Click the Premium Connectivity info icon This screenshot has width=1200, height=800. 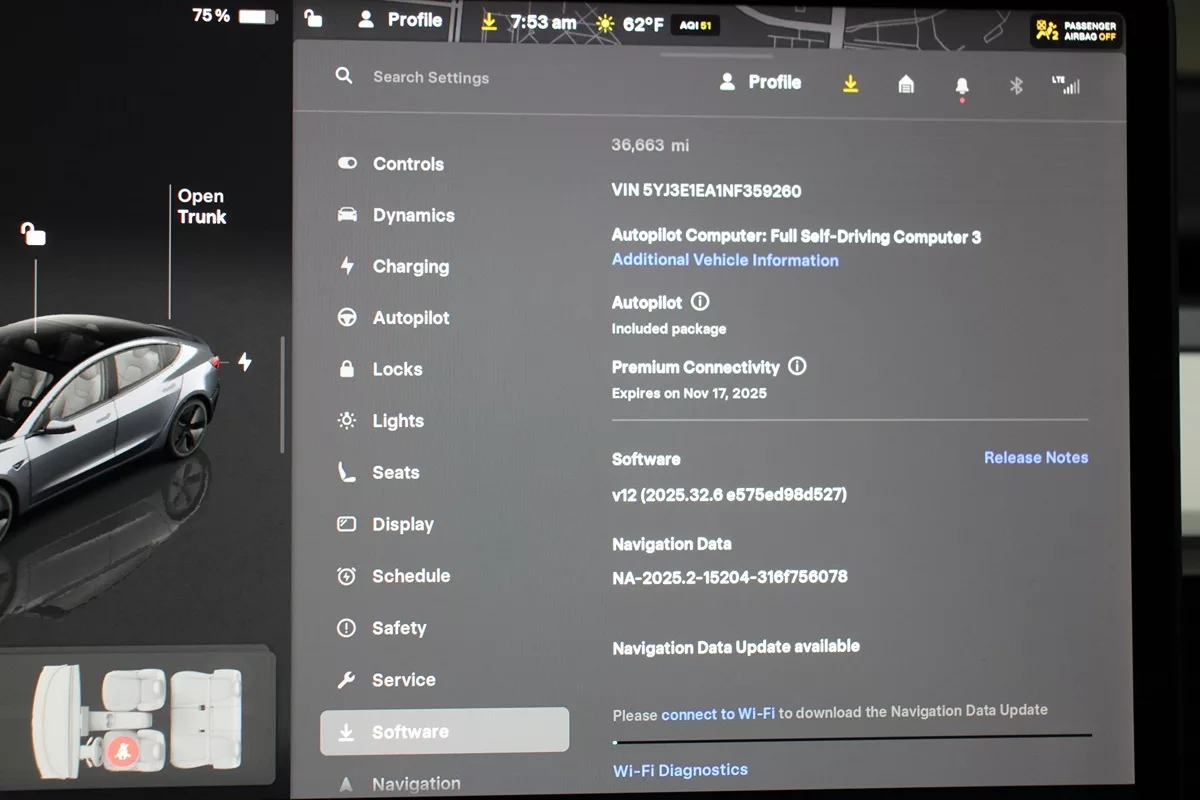coord(797,366)
